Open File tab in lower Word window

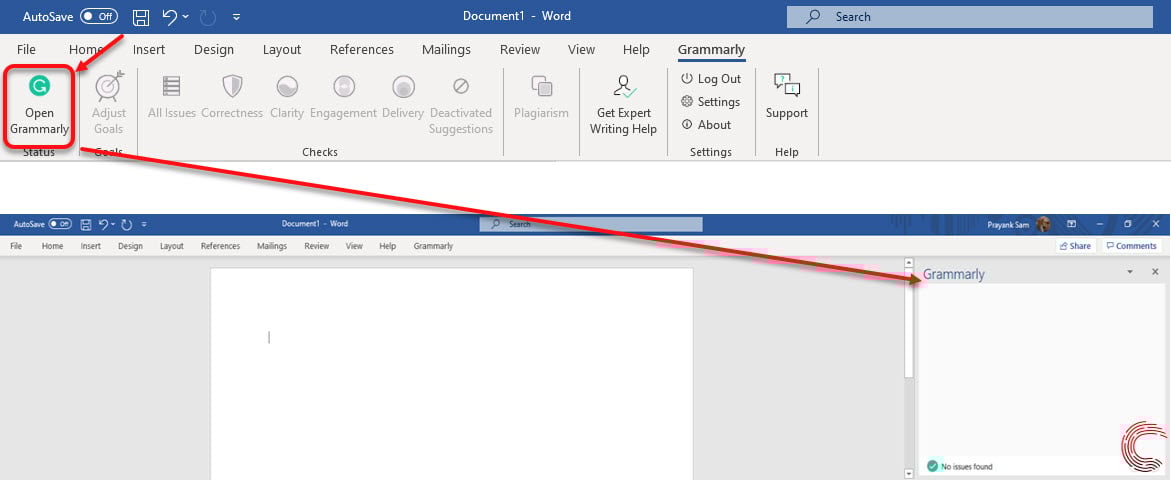tap(16, 246)
